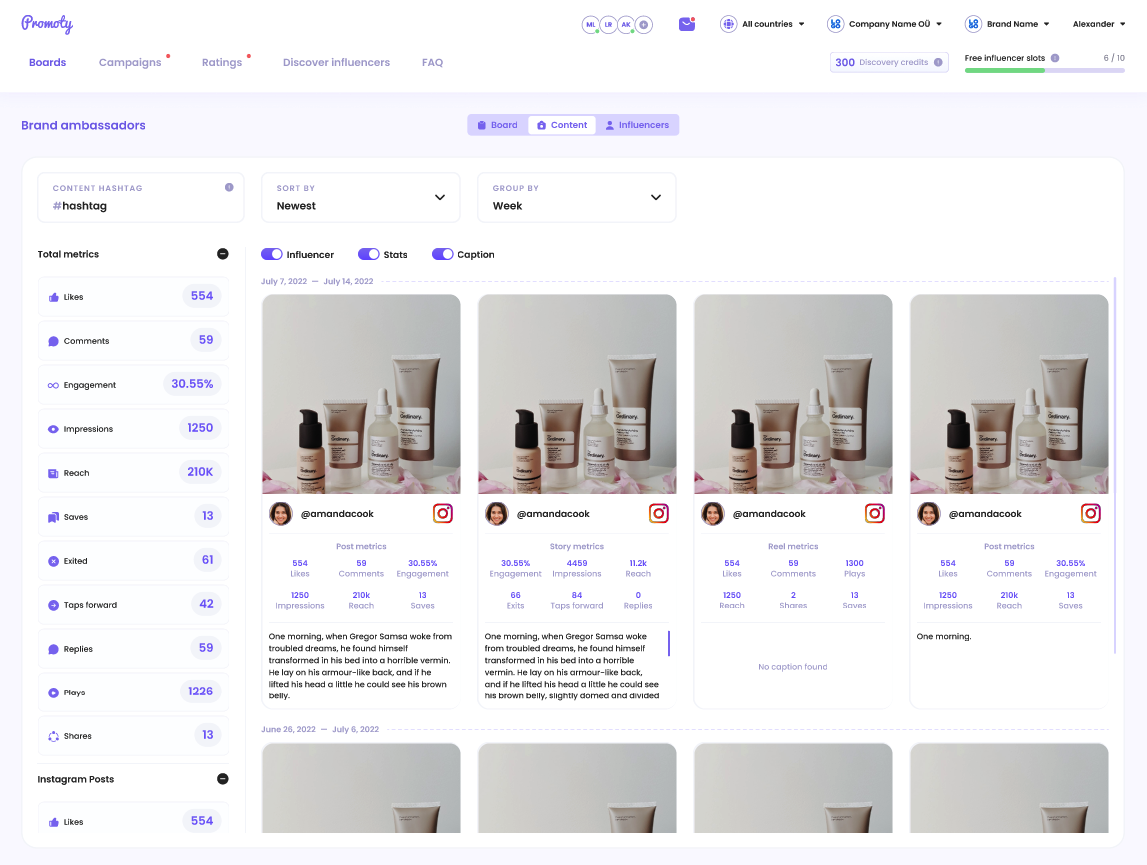Click the Shares icon in Total metrics
The image size is (1147, 865).
(x=53, y=736)
